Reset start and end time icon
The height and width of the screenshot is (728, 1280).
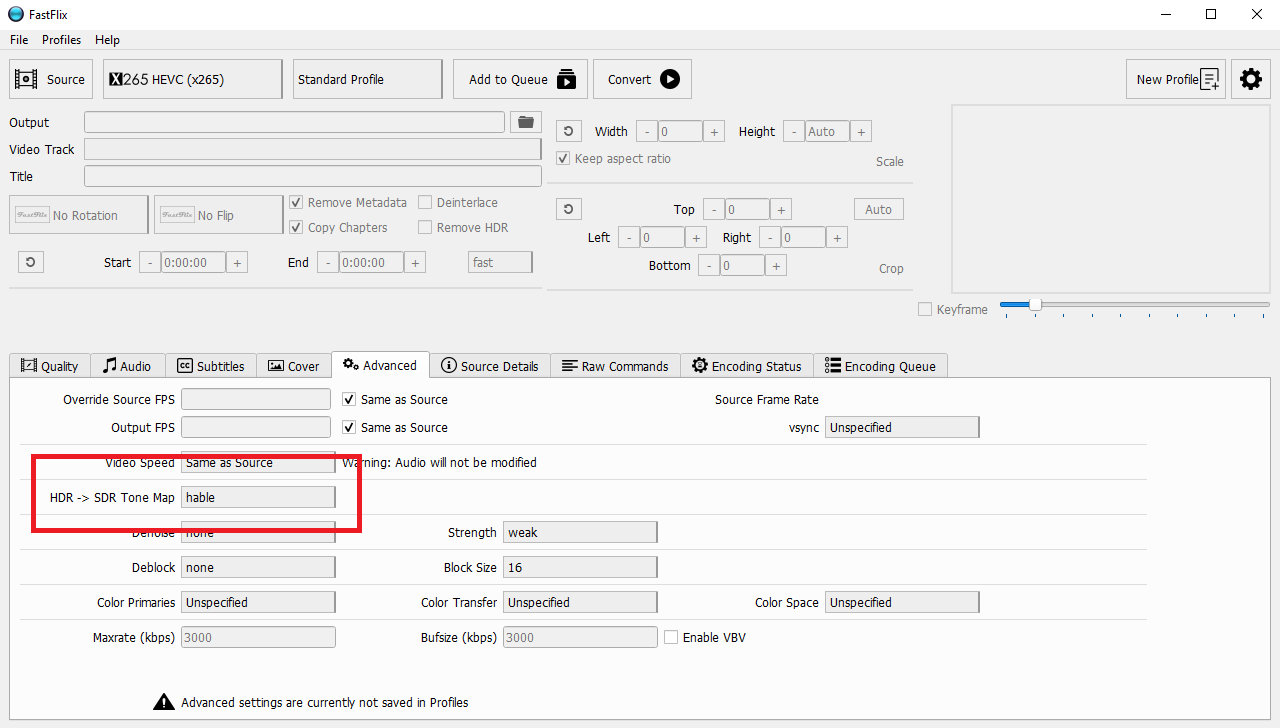click(x=30, y=262)
